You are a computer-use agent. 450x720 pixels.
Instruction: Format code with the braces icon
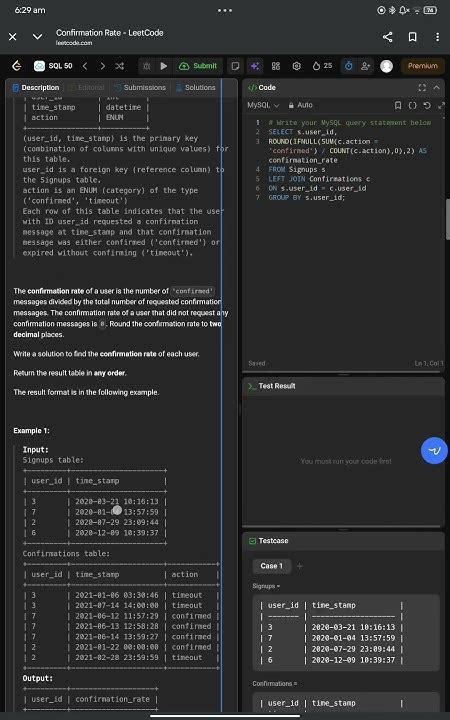pyautogui.click(x=412, y=105)
